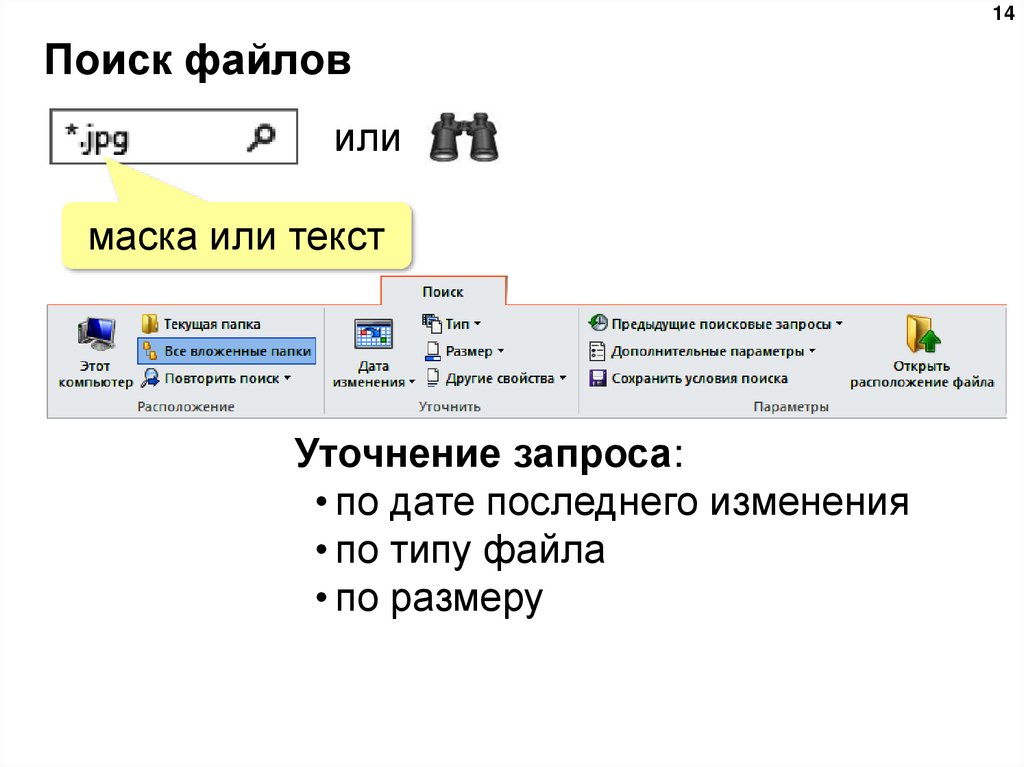Click the Сохранить условия поиска diskette icon
Image resolution: width=1024 pixels, height=767 pixels.
[x=600, y=378]
